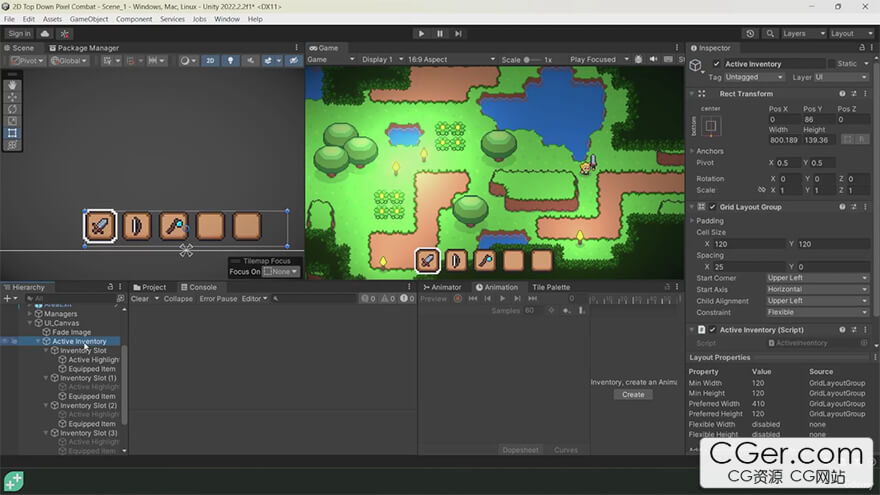
Task: Open Undo History icon in top toolbar
Action: coord(750,33)
